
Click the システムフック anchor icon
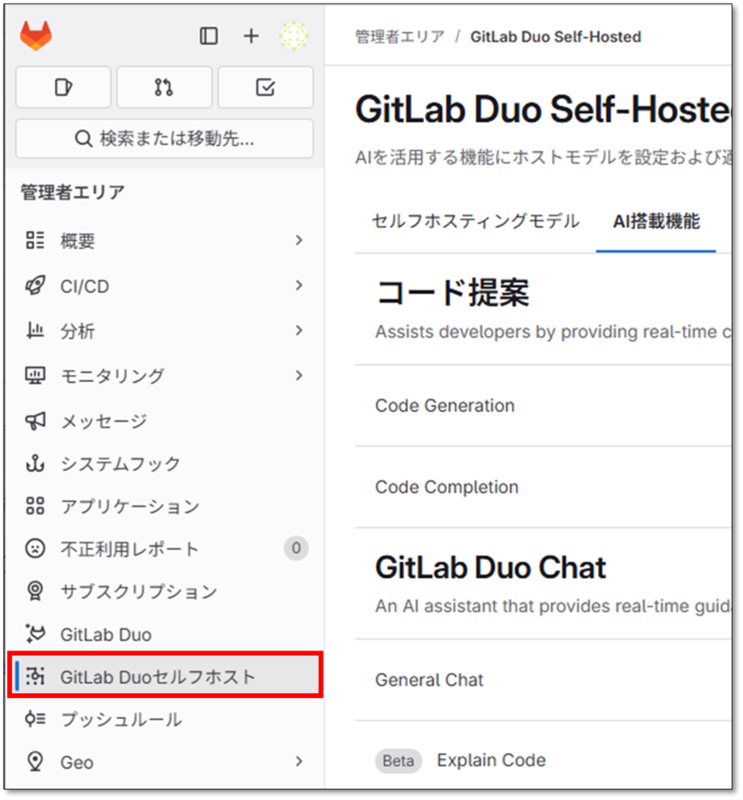(x=35, y=463)
